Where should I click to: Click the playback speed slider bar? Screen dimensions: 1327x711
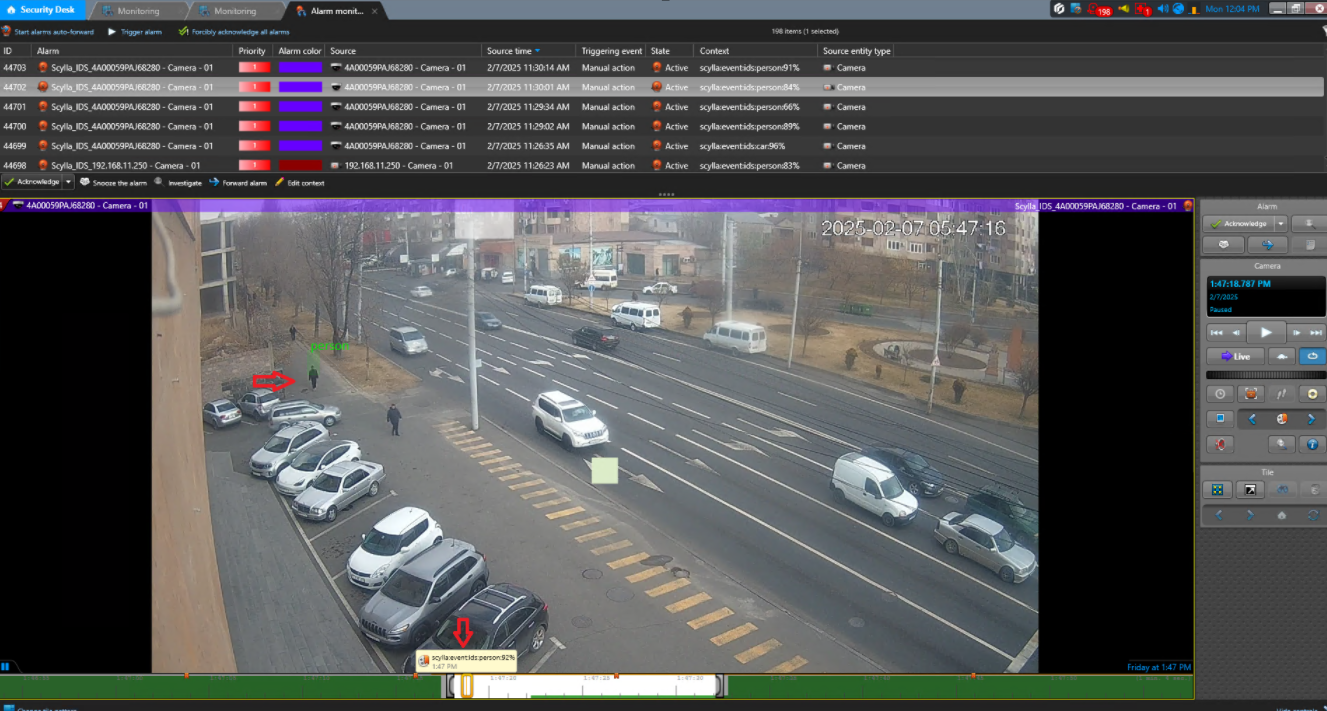click(x=1266, y=375)
